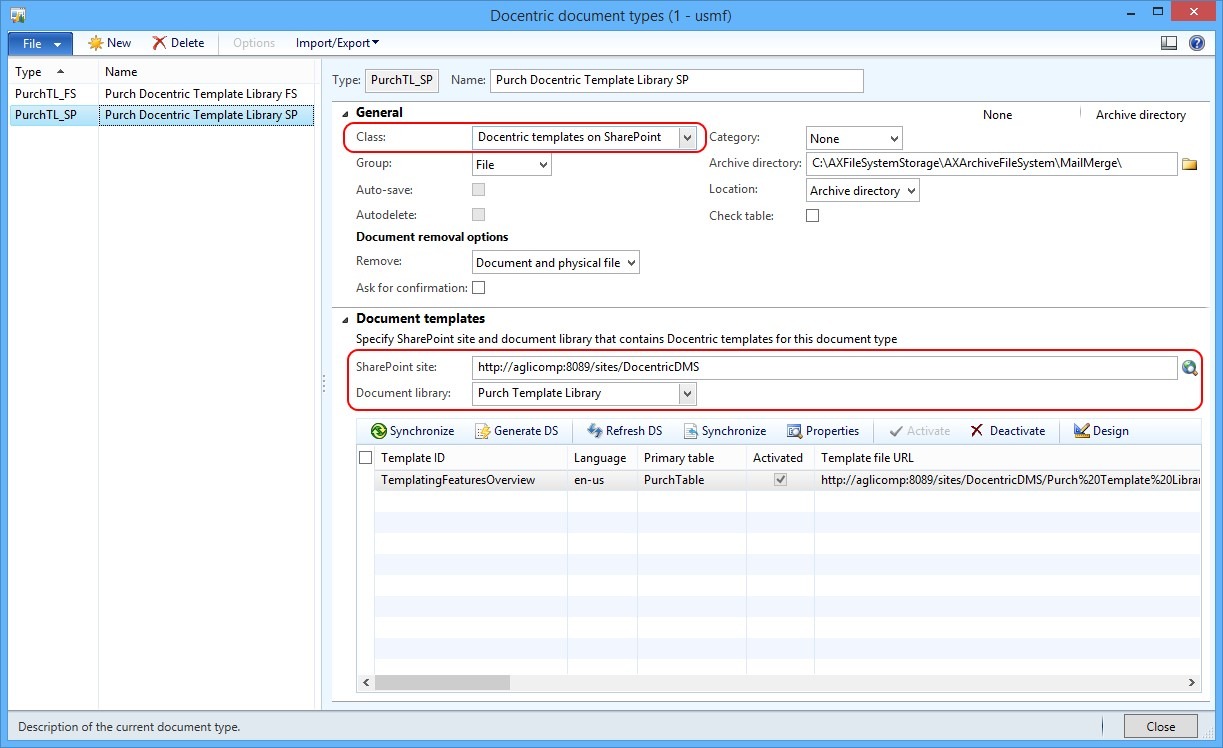This screenshot has height=748, width=1223.
Task: Sort by the Name column header
Action: (207, 72)
